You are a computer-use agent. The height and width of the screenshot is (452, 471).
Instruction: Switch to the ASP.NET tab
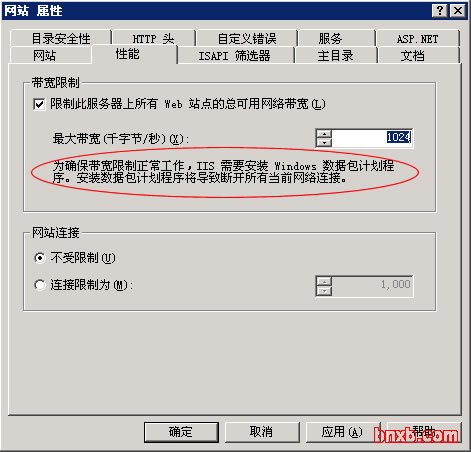418,38
